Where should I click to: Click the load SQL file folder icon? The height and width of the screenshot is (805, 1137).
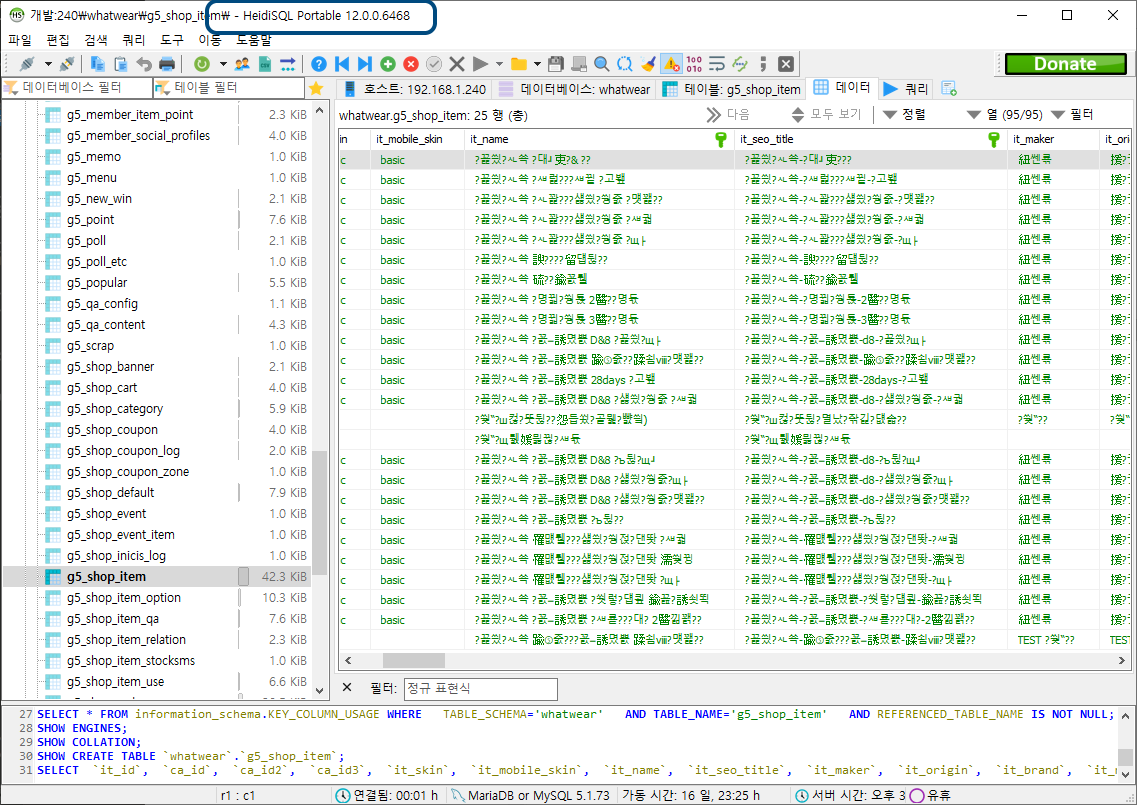[518, 64]
